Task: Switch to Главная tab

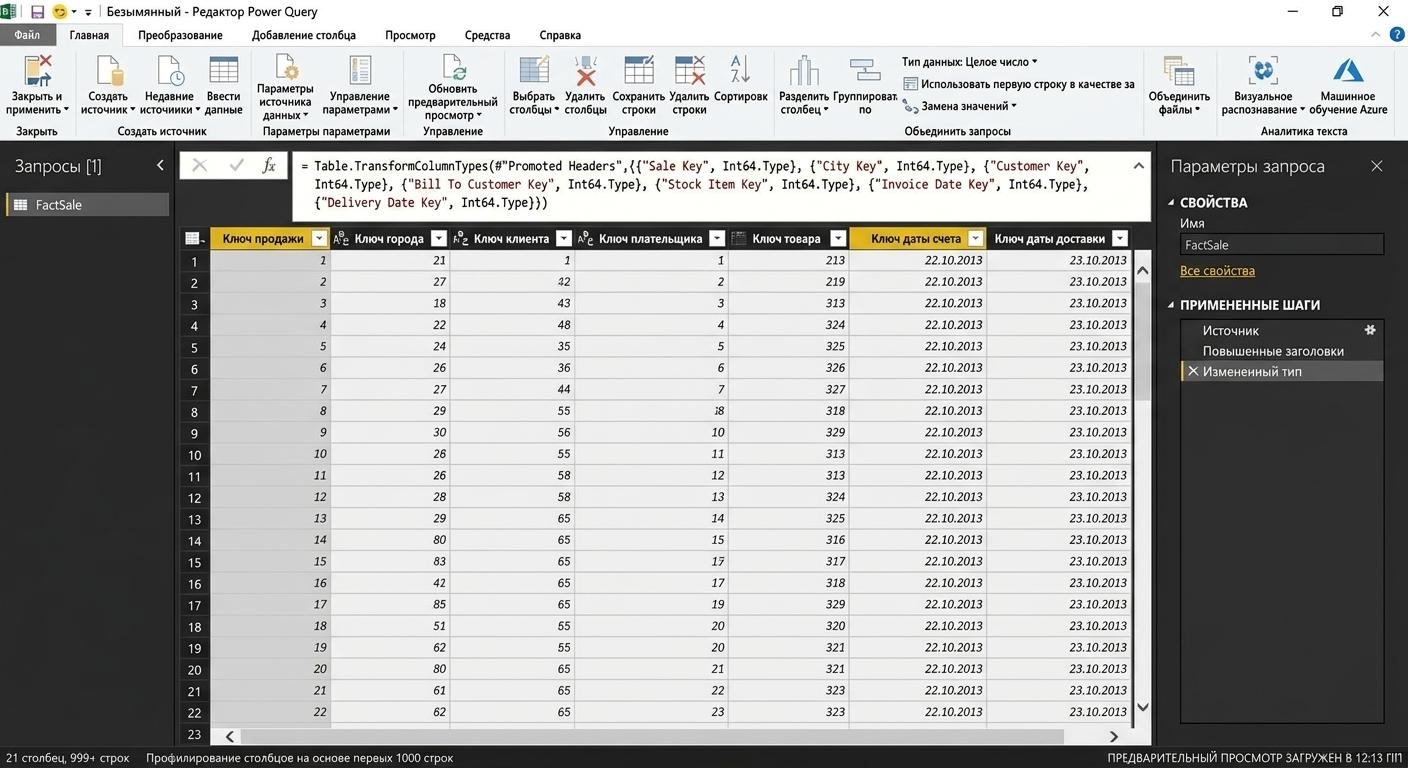Action: coord(89,35)
